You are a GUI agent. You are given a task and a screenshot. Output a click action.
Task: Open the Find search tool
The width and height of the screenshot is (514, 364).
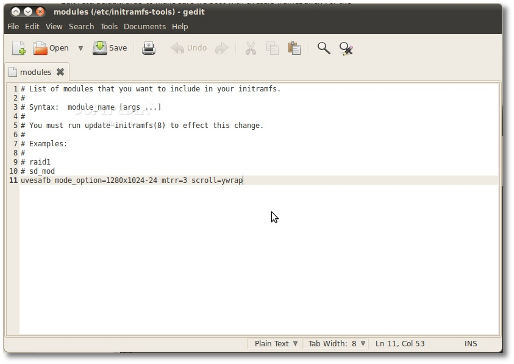[323, 48]
